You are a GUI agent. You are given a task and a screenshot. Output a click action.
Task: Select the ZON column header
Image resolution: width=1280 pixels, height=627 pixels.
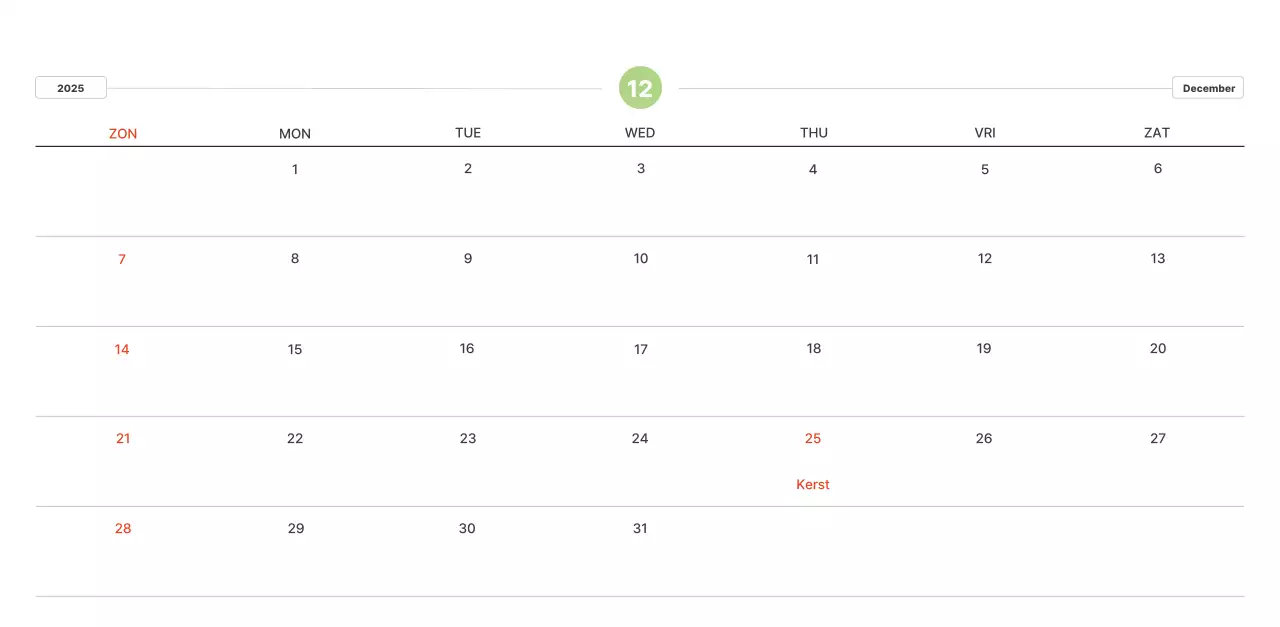pyautogui.click(x=123, y=133)
